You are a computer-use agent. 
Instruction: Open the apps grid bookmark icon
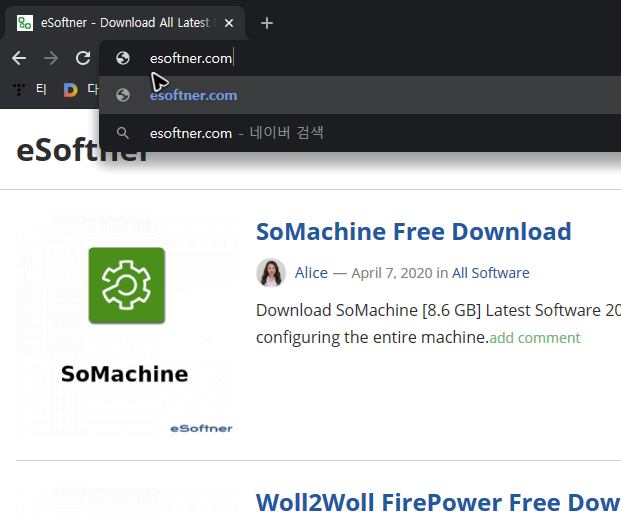point(19,89)
